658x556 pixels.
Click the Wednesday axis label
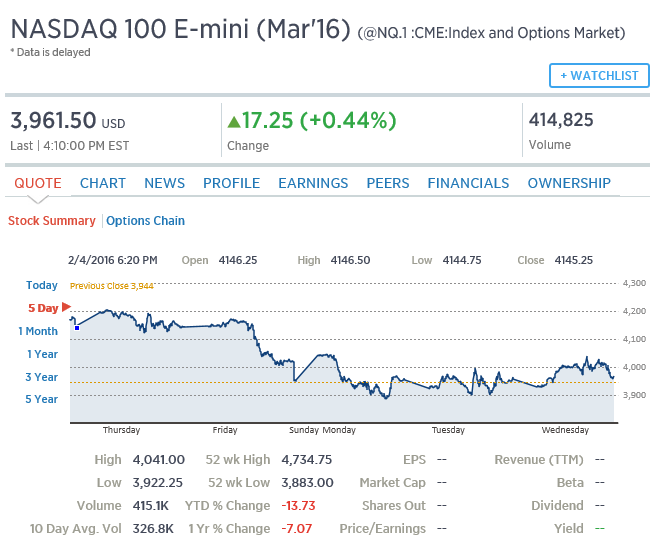[565, 430]
